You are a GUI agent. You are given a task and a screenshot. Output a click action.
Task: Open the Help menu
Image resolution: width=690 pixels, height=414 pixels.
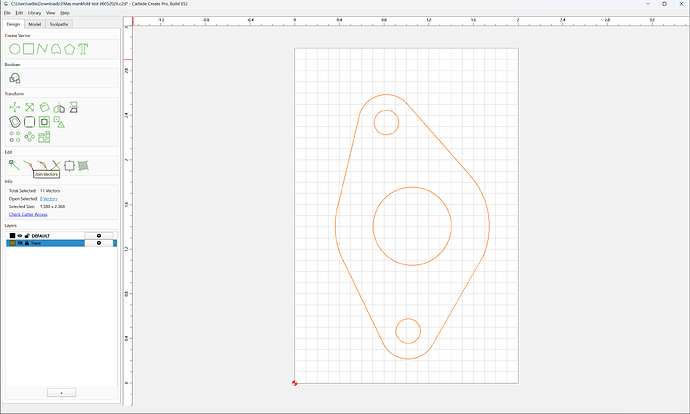click(x=65, y=13)
